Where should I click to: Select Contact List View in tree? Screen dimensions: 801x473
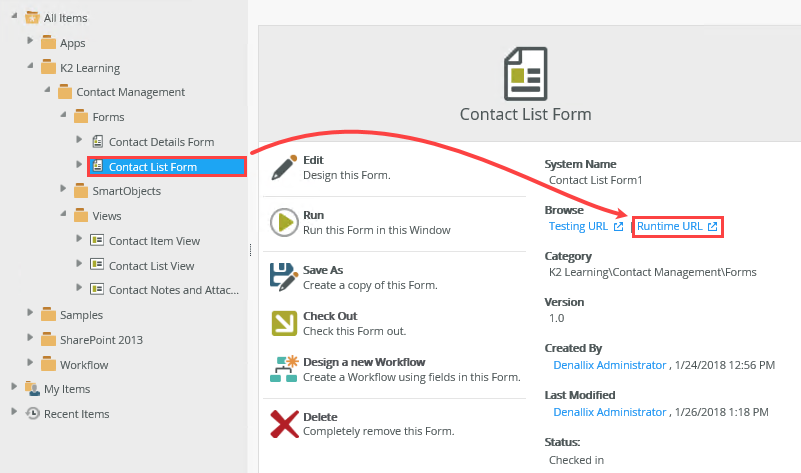tap(151, 265)
